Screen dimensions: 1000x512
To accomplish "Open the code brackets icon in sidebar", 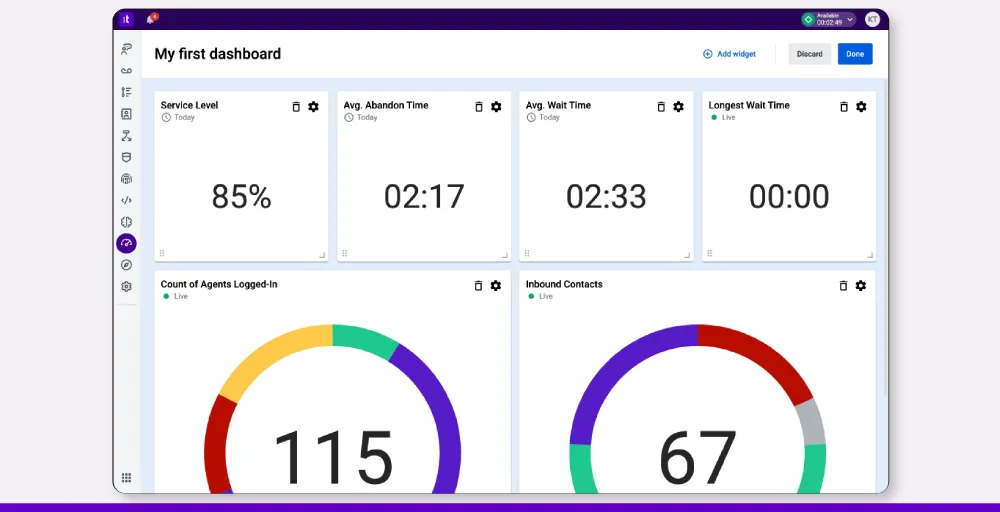I will (126, 200).
